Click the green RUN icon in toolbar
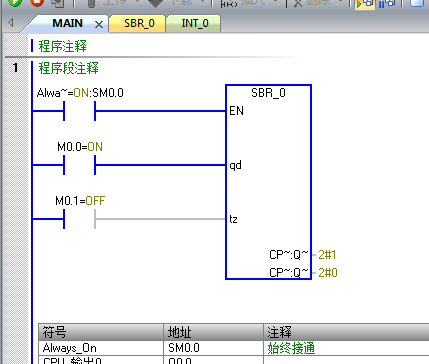This screenshot has height=364, width=429. [x=15, y=3]
